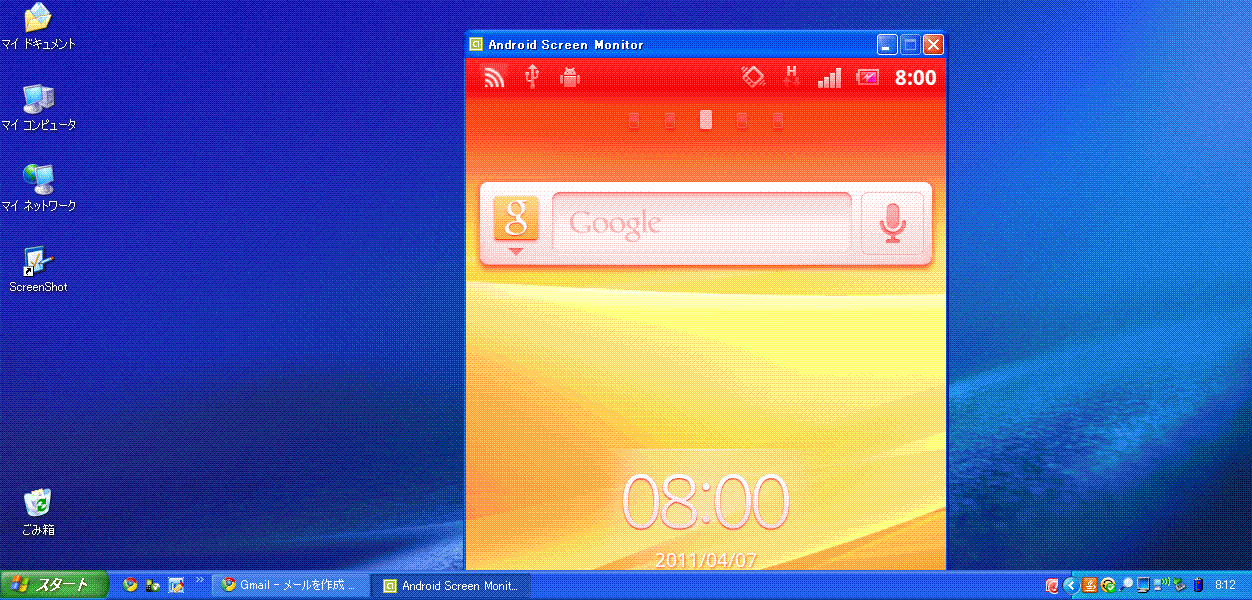Select the ごみ箱 recycle bin icon
1252x600 pixels.
pos(38,513)
